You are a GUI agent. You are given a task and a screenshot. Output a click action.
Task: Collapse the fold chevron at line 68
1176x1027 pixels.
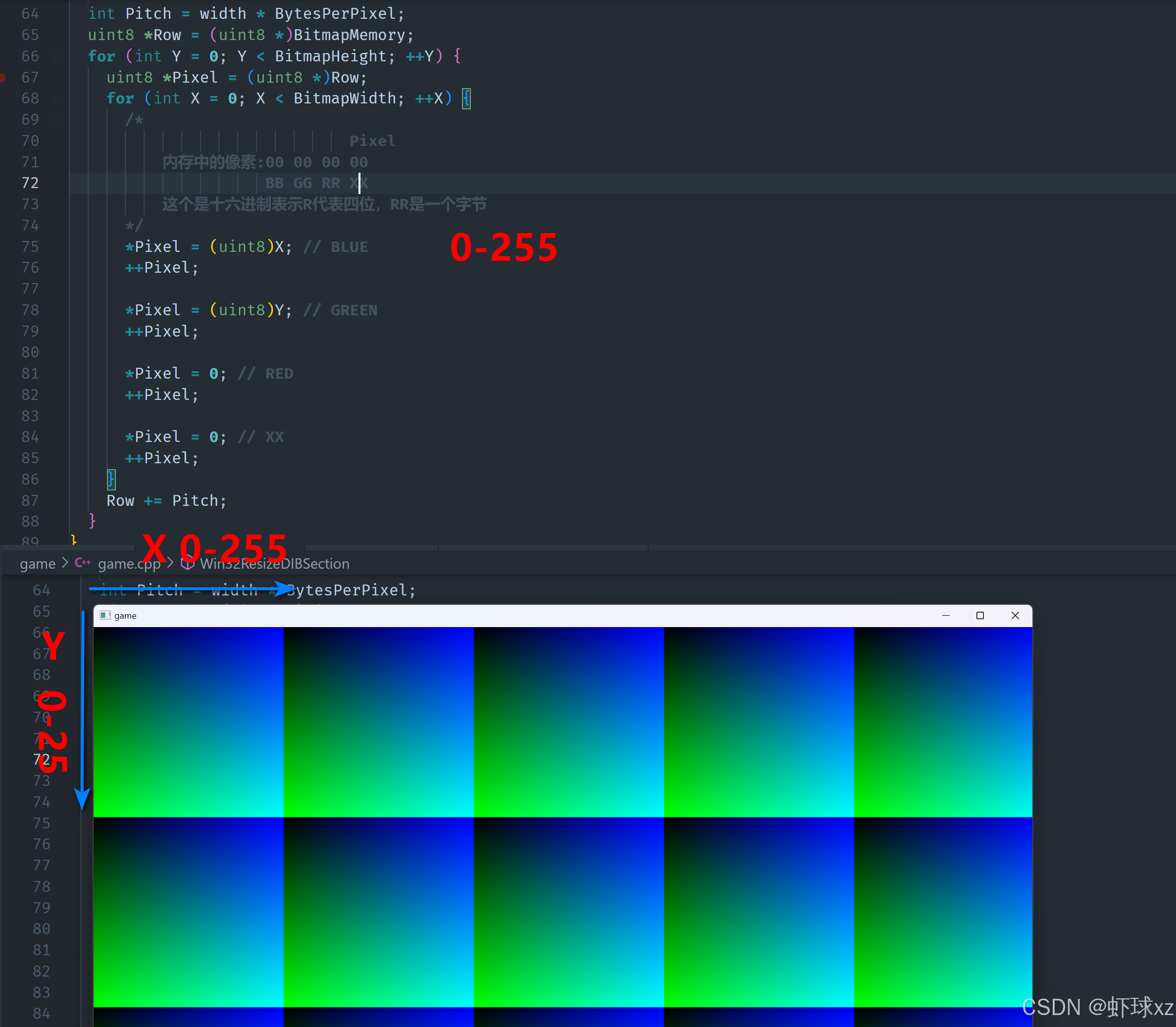point(56,98)
